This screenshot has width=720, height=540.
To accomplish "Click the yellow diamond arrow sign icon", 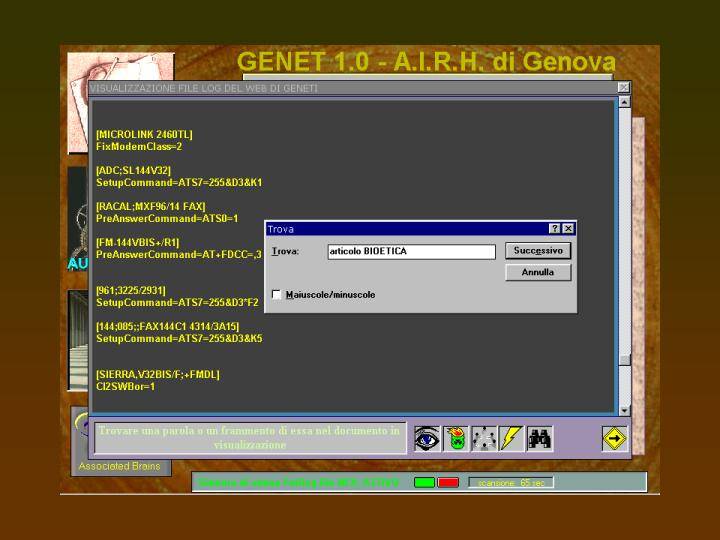I will [x=614, y=439].
